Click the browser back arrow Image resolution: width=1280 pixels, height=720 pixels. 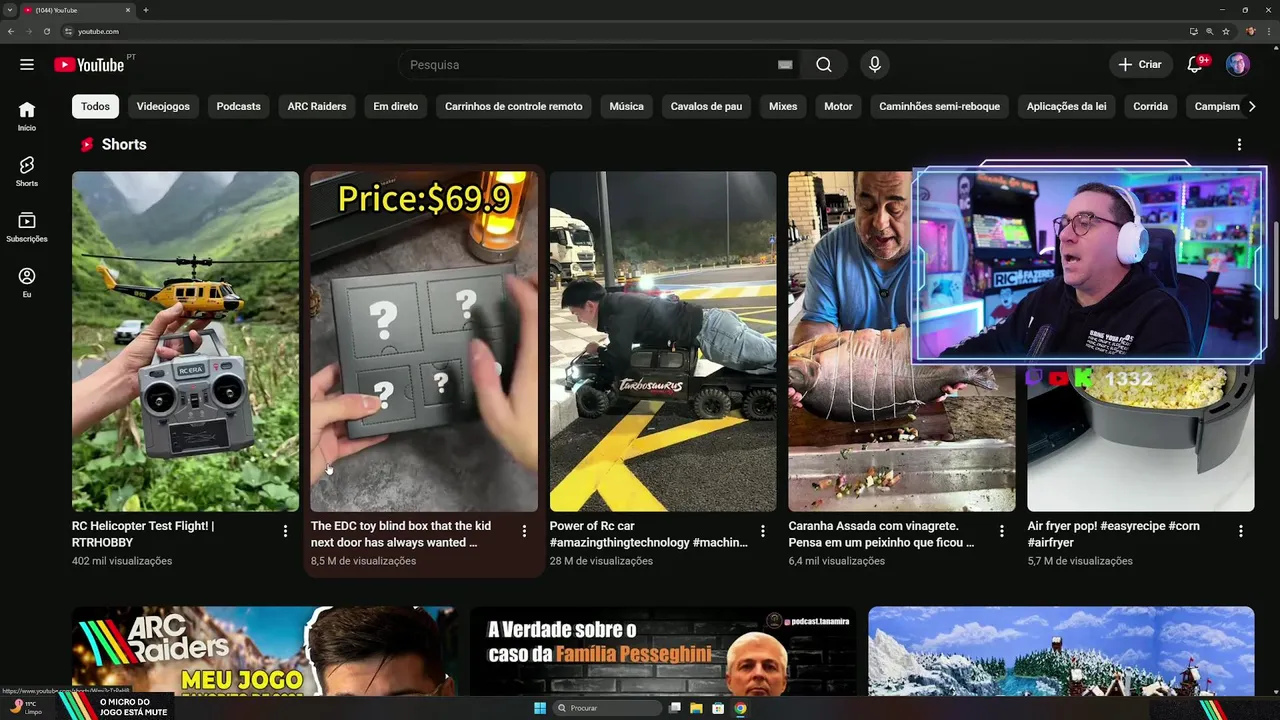click(x=11, y=31)
